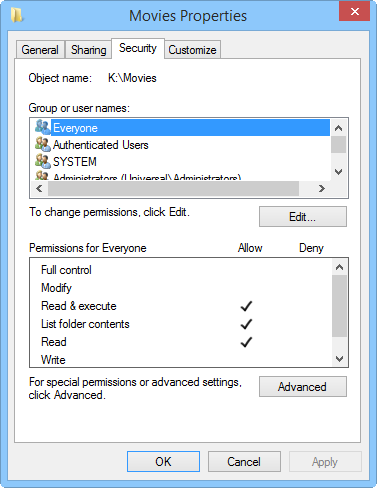Viewport: 377px width, 488px height.
Task: Click the Modify permission row
Action: pos(181,288)
